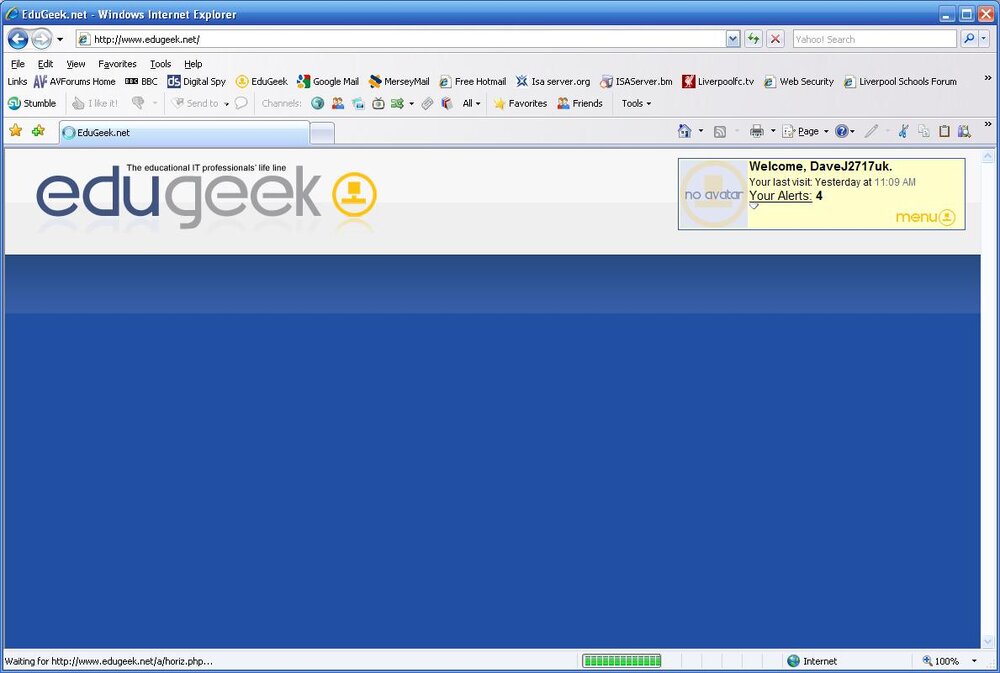Click inside the Yahoo! Search field

[874, 39]
